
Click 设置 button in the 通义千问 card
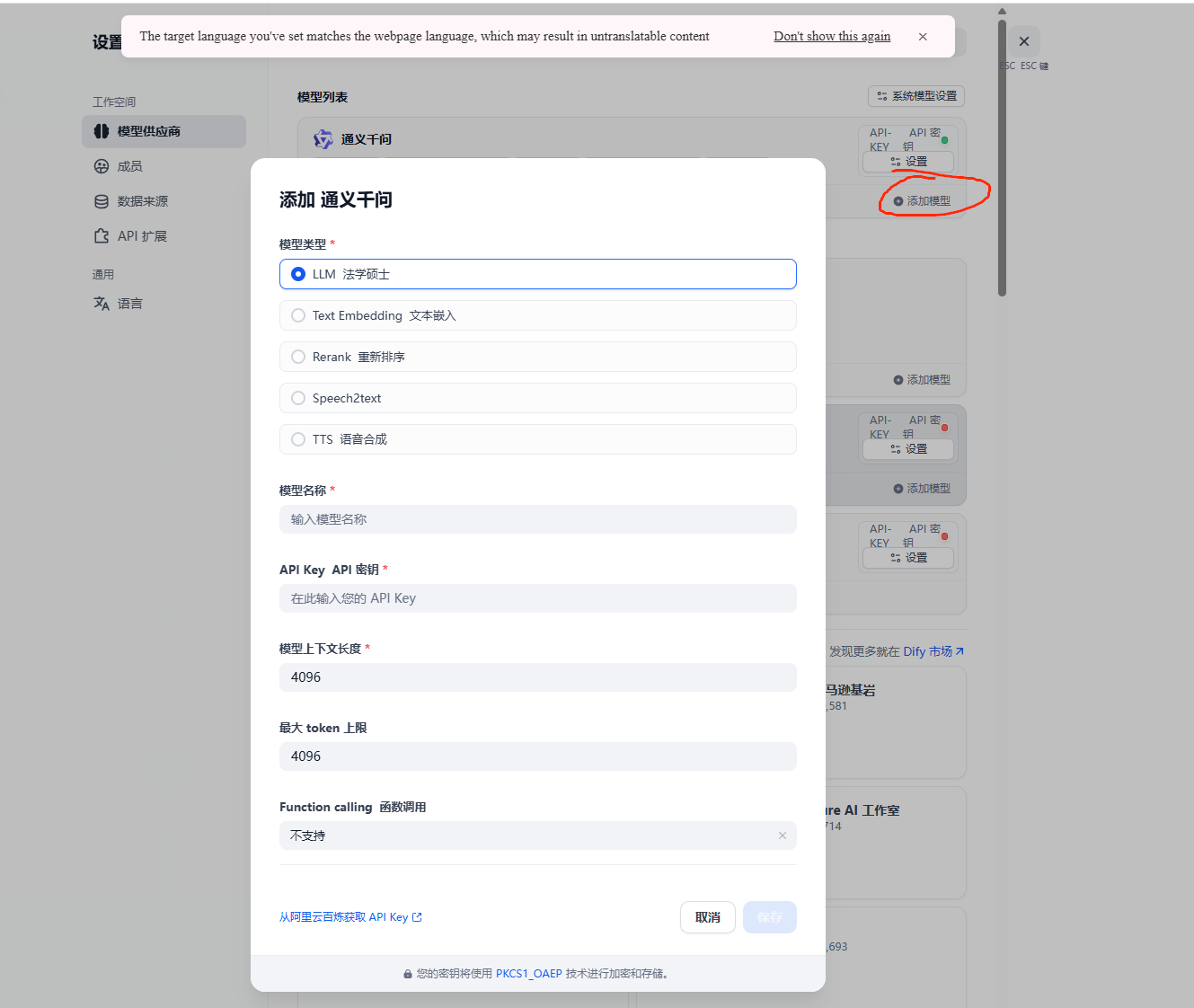(x=908, y=162)
